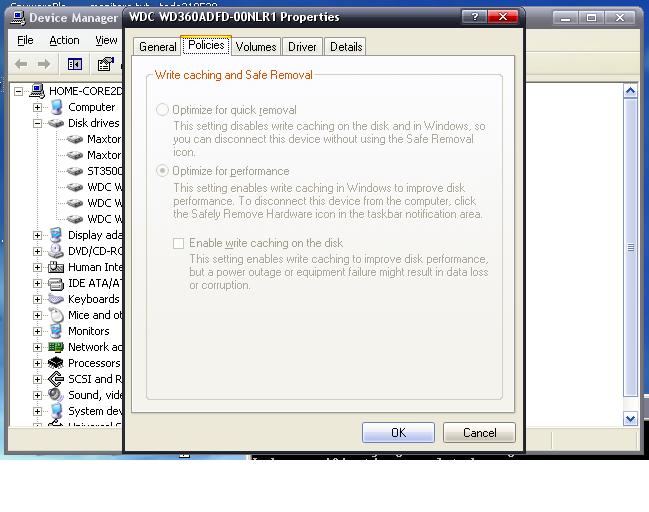The image size is (649, 512).
Task: Click the System devices icon
Action: (x=56, y=411)
